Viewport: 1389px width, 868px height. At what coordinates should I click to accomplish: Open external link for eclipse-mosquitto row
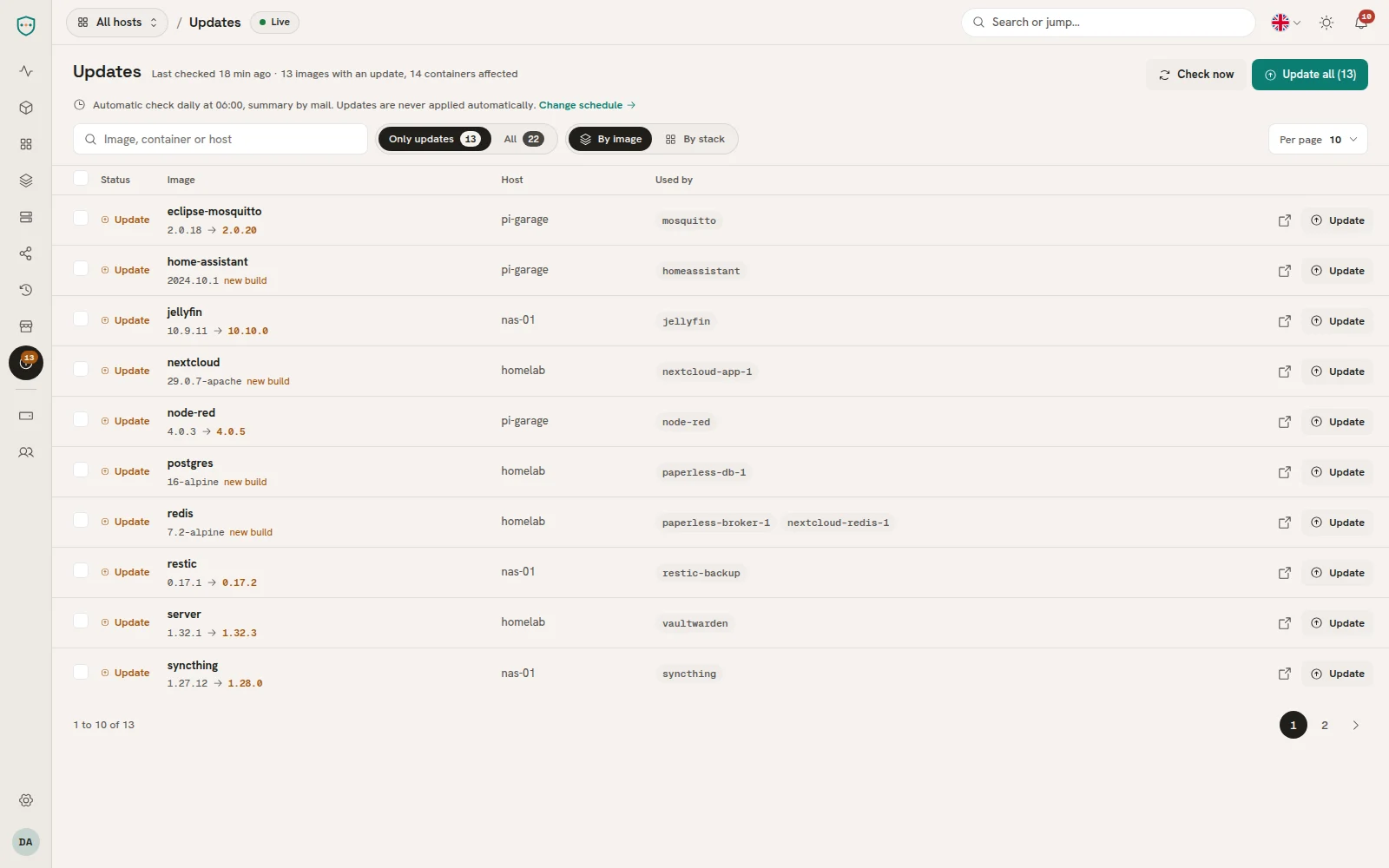click(x=1285, y=220)
